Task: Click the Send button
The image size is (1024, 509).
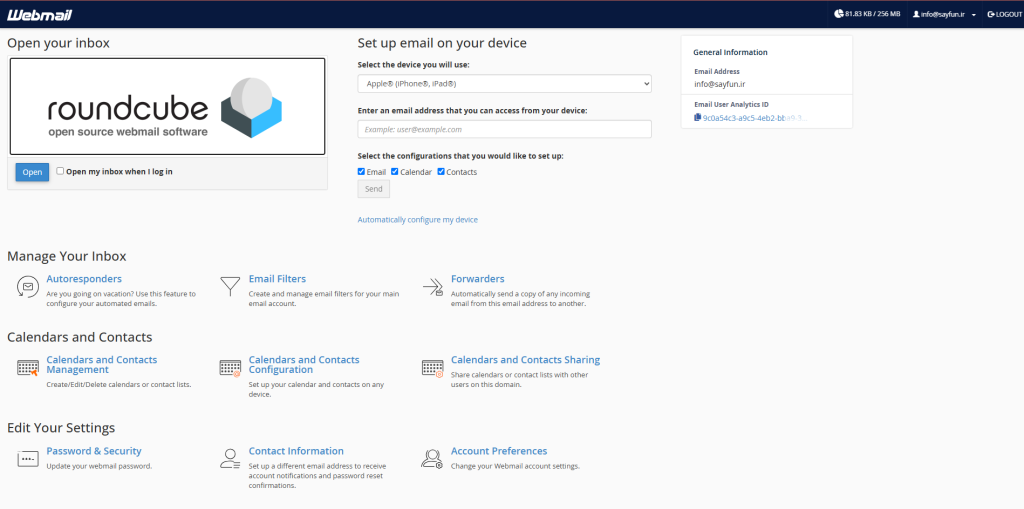Action: [374, 189]
